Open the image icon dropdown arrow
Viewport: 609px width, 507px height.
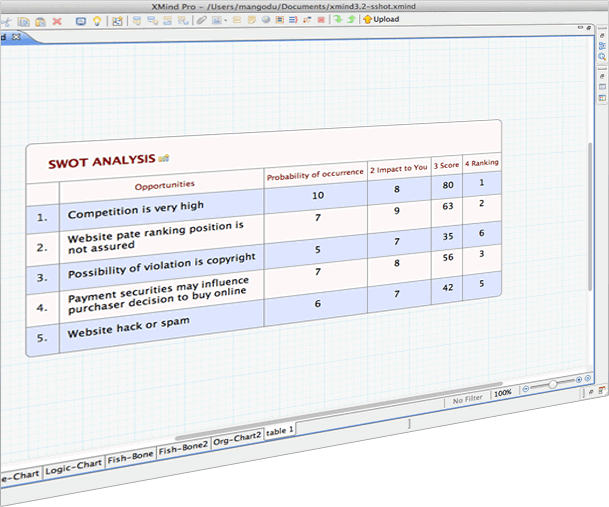225,21
